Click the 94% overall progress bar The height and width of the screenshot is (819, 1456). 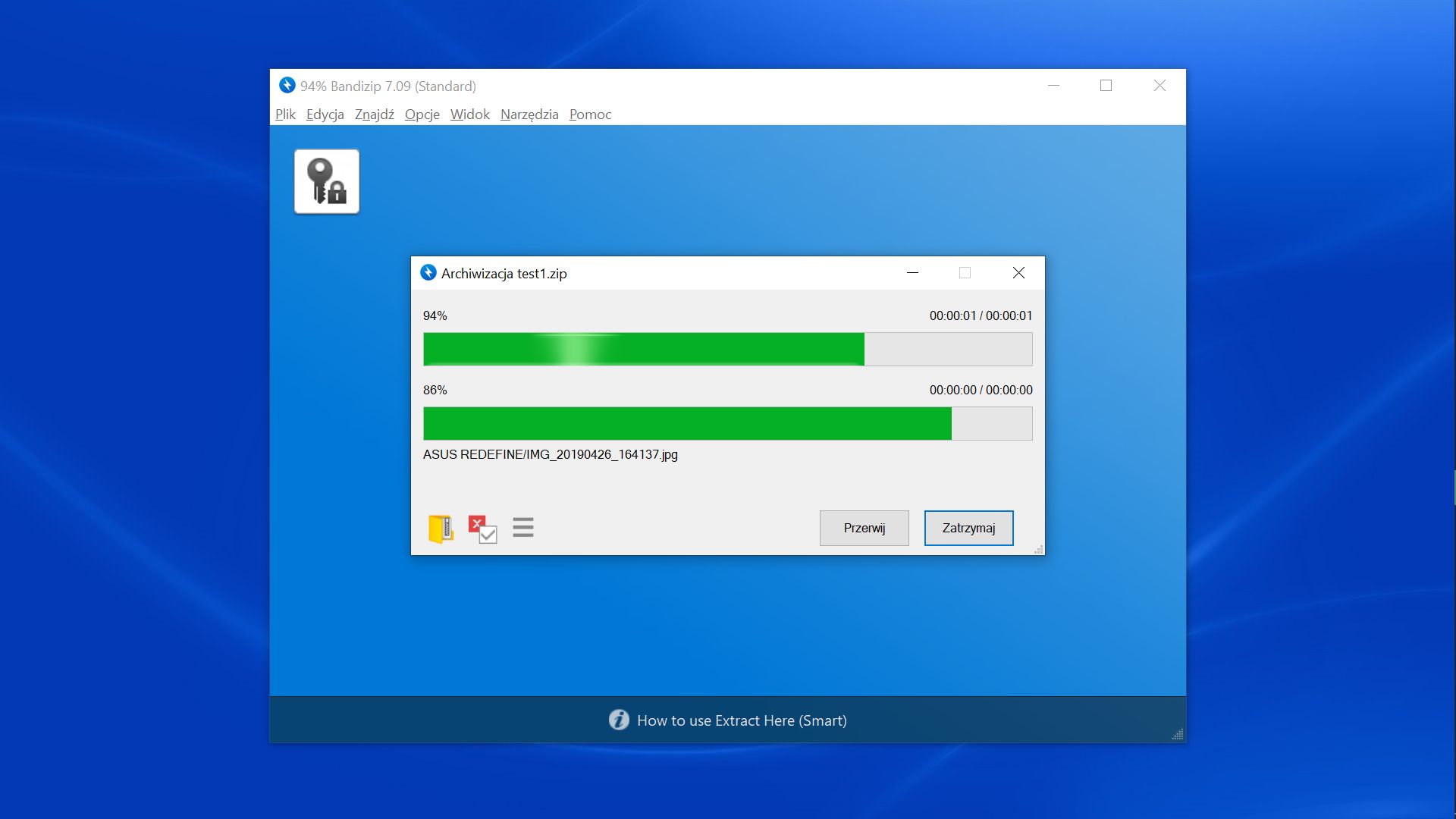(x=727, y=350)
